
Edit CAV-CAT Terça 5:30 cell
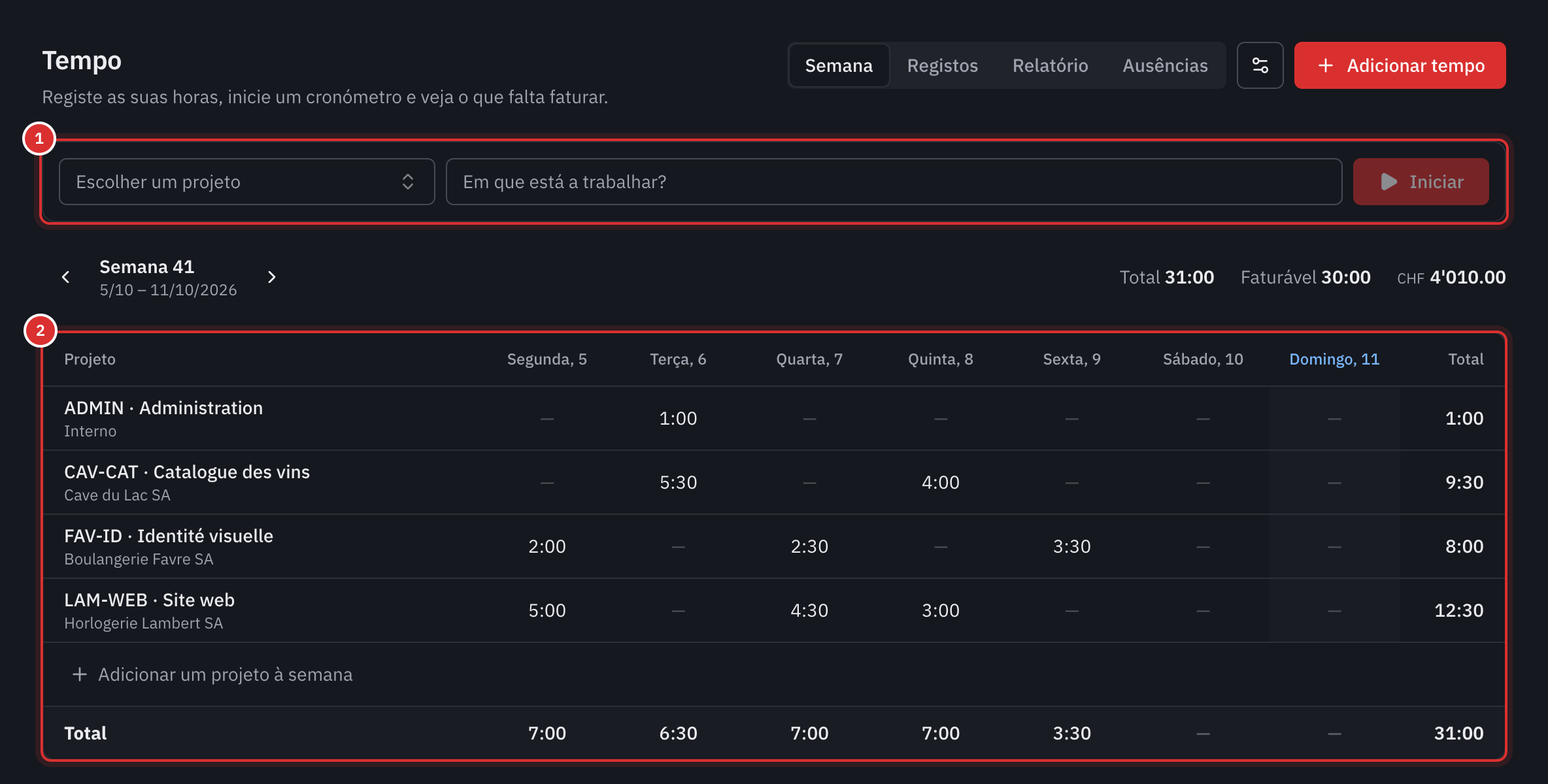coord(678,482)
